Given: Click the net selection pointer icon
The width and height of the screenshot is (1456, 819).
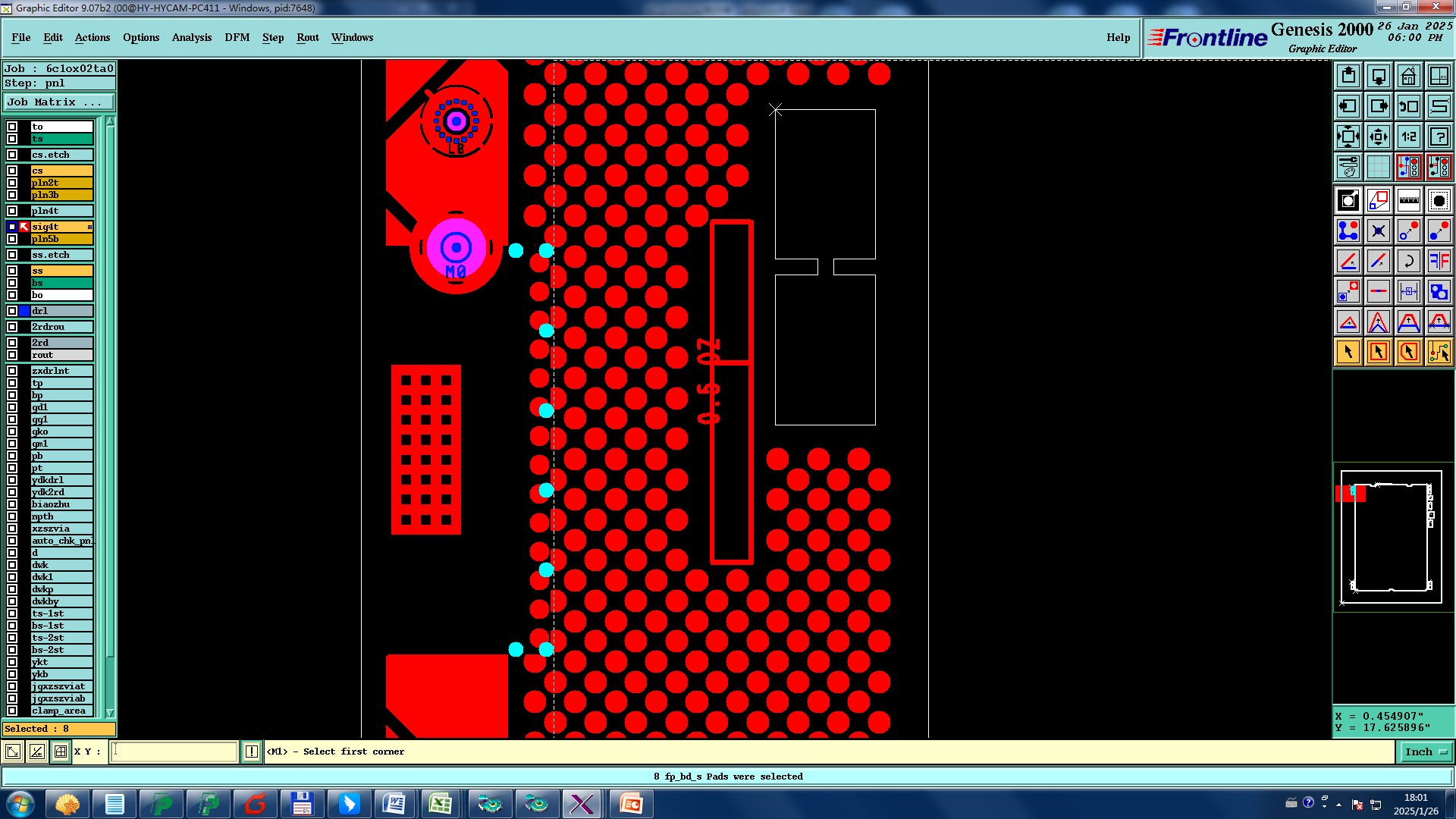Looking at the screenshot, I should (1439, 352).
